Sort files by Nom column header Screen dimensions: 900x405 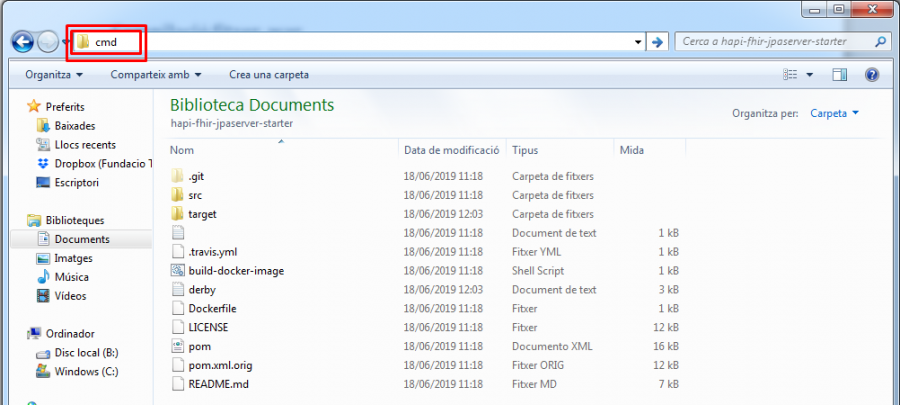pos(181,150)
